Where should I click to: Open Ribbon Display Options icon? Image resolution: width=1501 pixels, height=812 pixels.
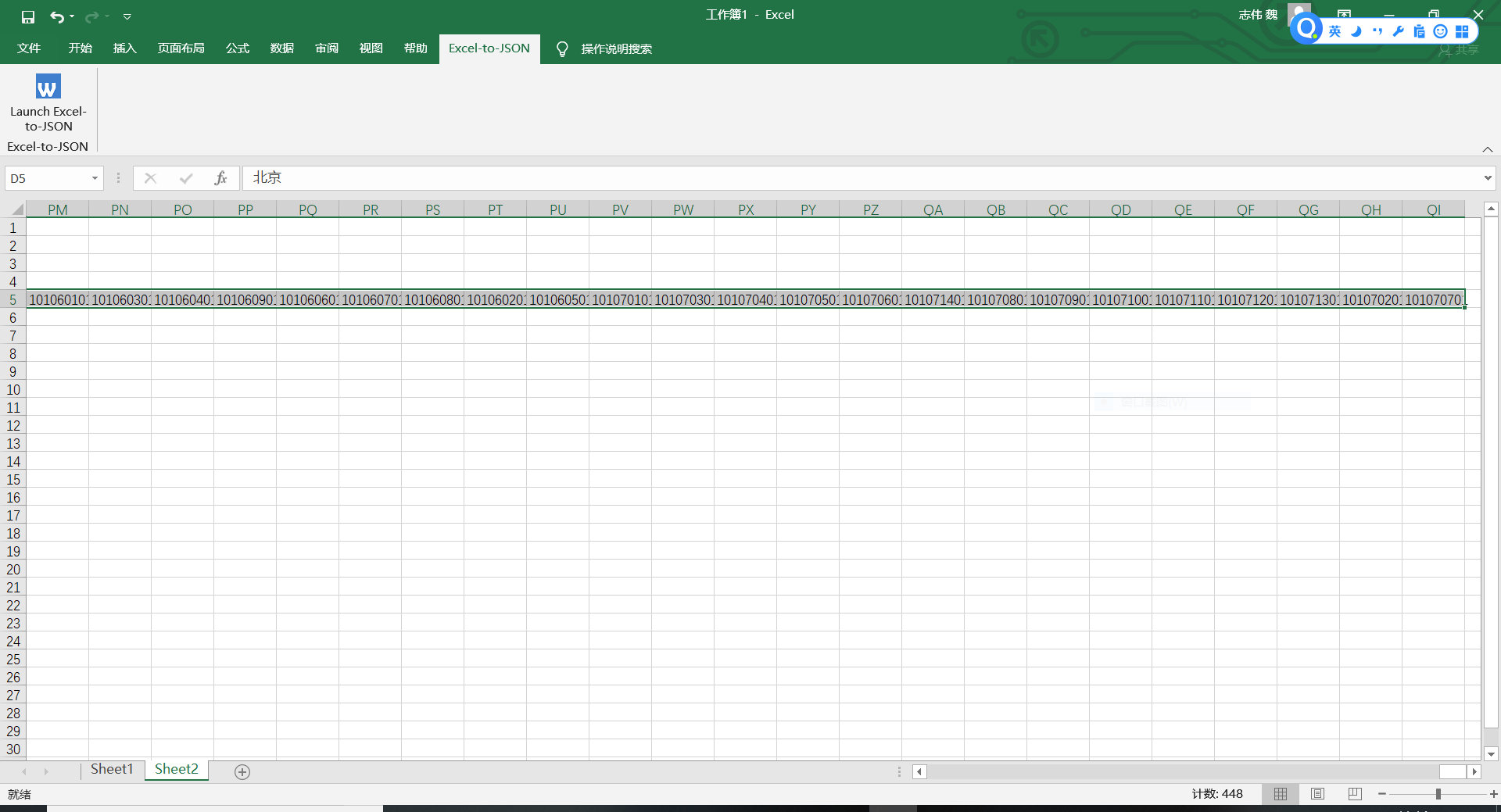(x=1344, y=15)
